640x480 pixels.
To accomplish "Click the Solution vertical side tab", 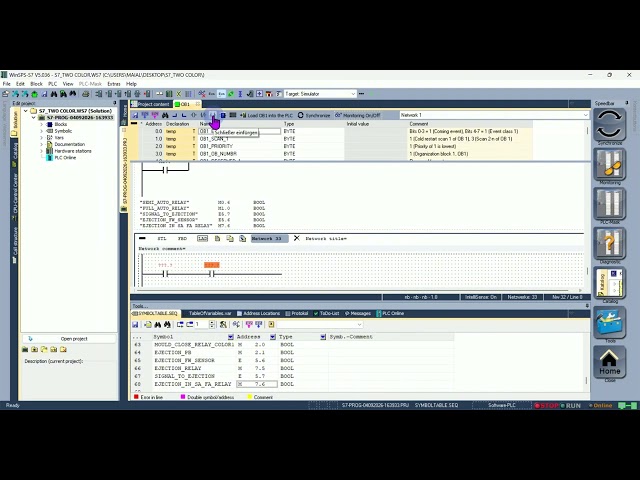I will coord(15,124).
